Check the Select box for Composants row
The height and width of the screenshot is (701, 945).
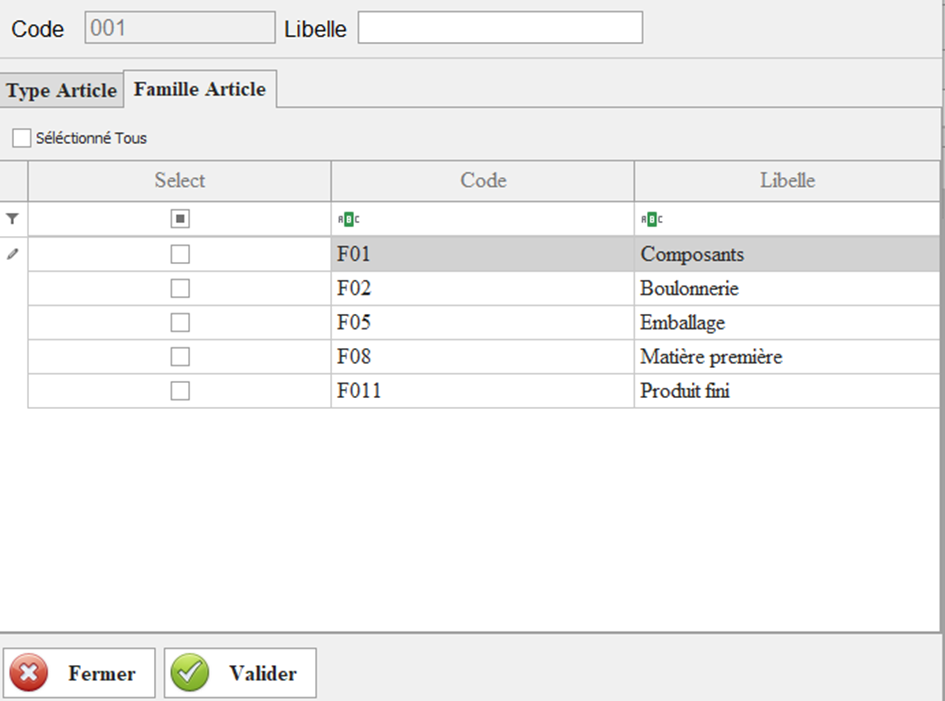pos(180,255)
